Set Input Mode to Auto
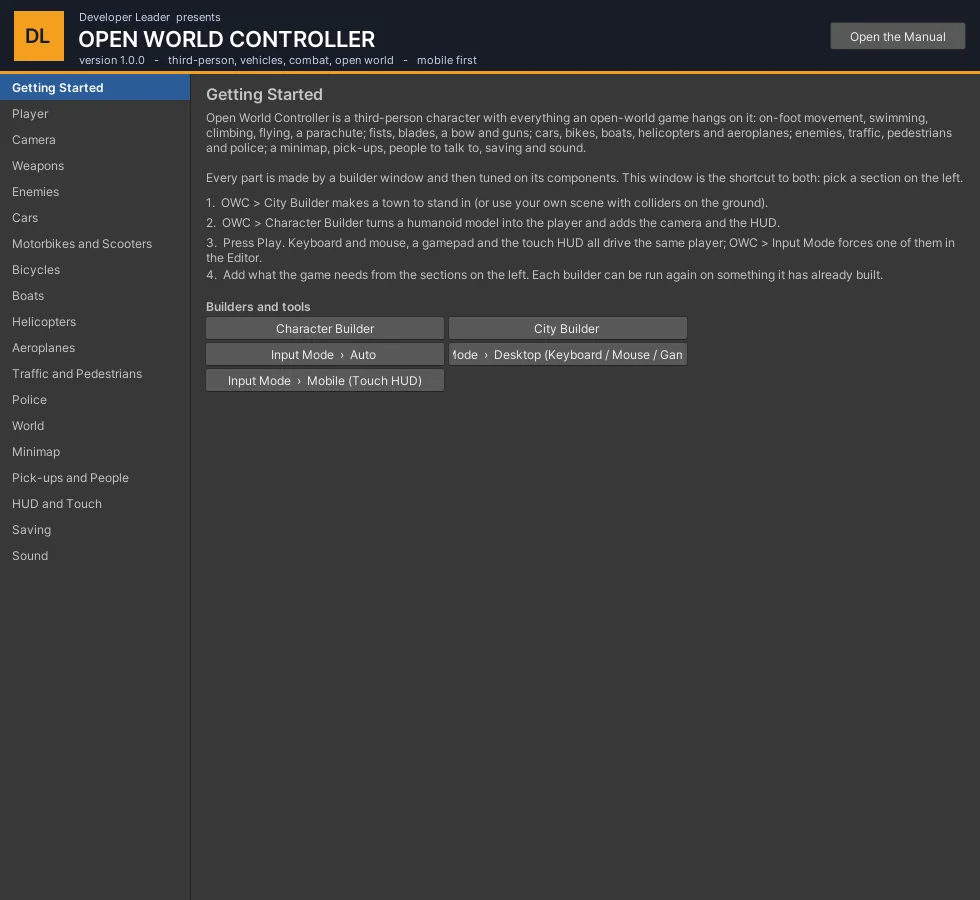 click(325, 354)
